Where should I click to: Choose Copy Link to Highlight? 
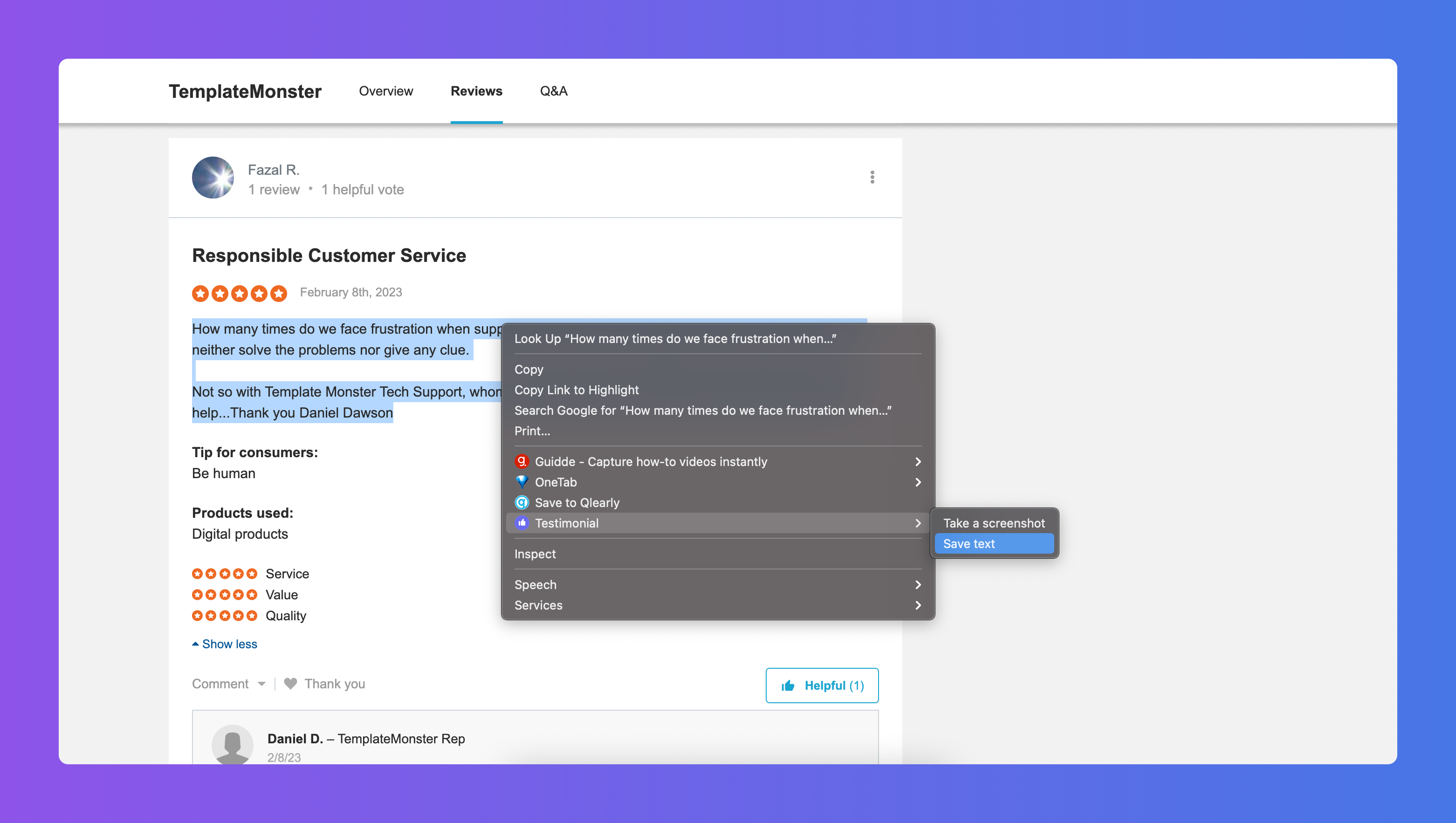718,390
